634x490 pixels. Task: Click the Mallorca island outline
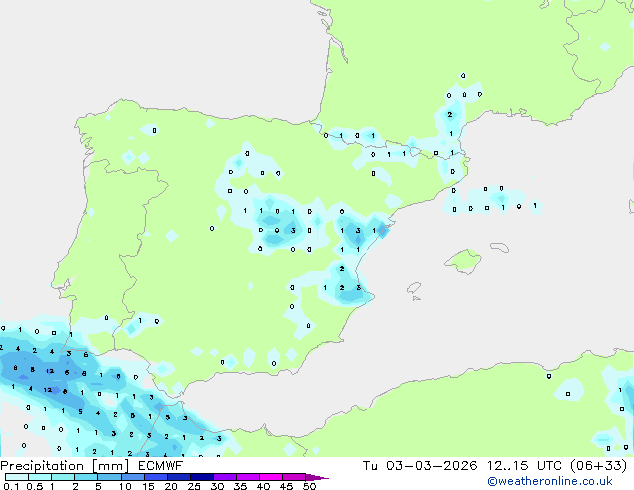pos(463,262)
